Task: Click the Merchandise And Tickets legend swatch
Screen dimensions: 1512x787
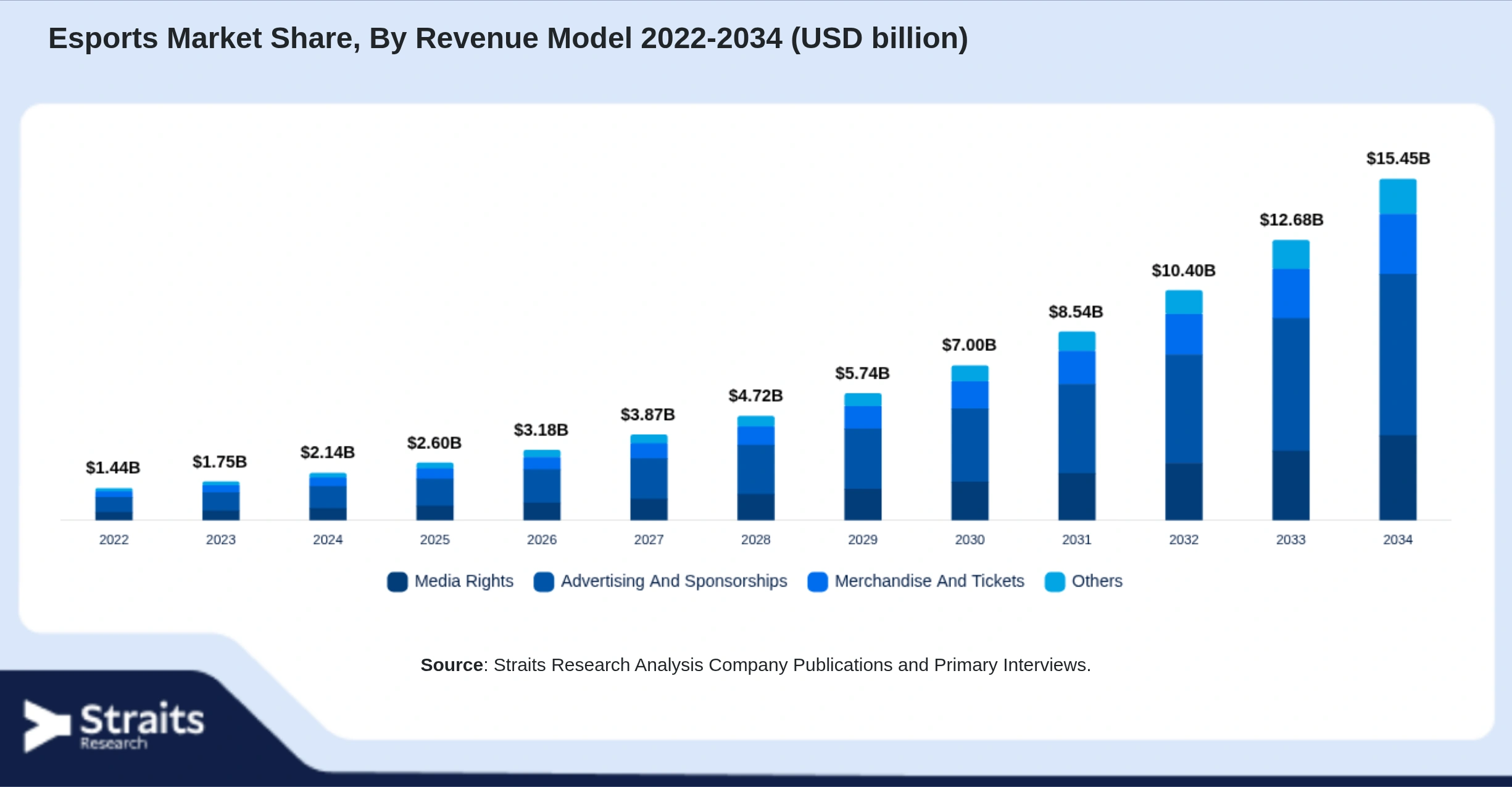Action: point(818,582)
